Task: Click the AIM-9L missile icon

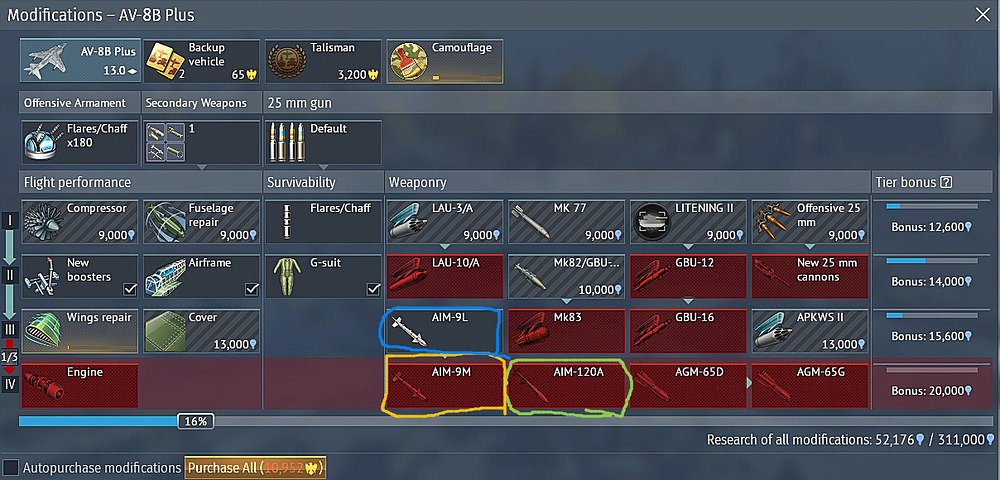Action: [409, 331]
